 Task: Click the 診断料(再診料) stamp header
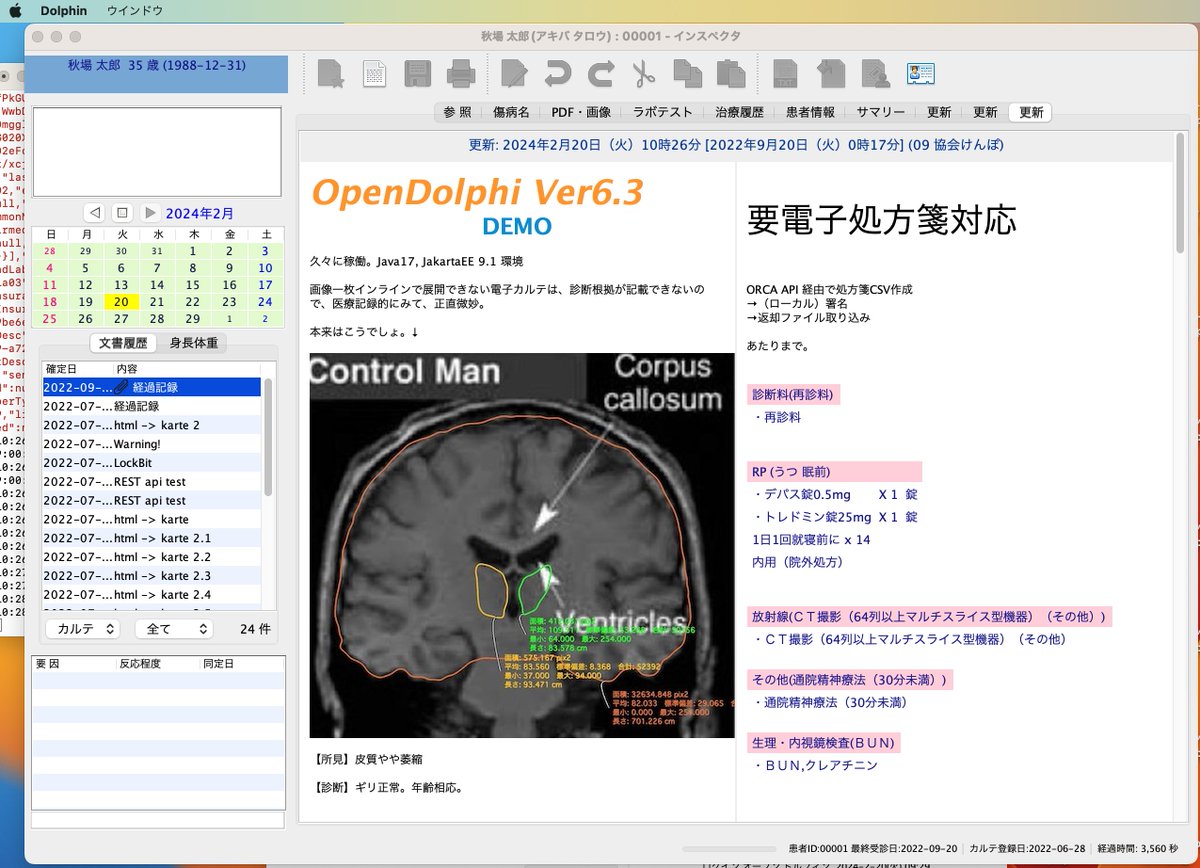pos(793,394)
